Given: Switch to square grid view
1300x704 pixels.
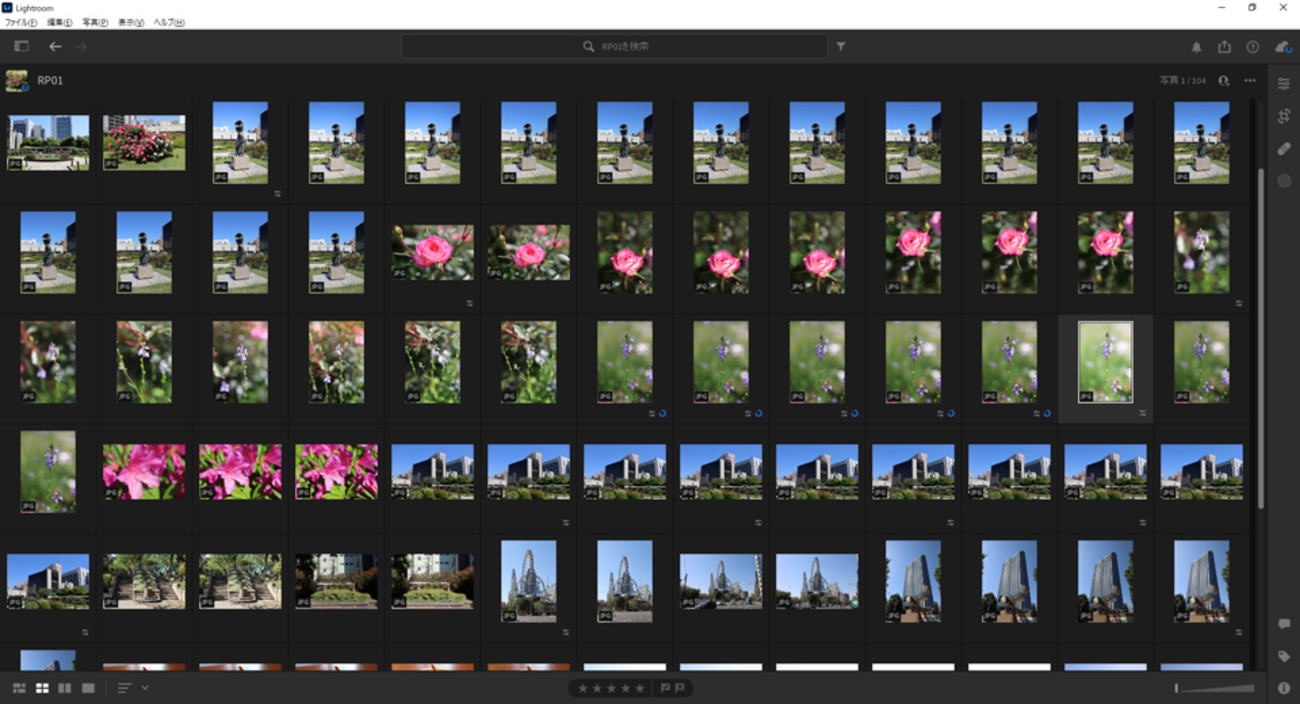Looking at the screenshot, I should click(42, 688).
